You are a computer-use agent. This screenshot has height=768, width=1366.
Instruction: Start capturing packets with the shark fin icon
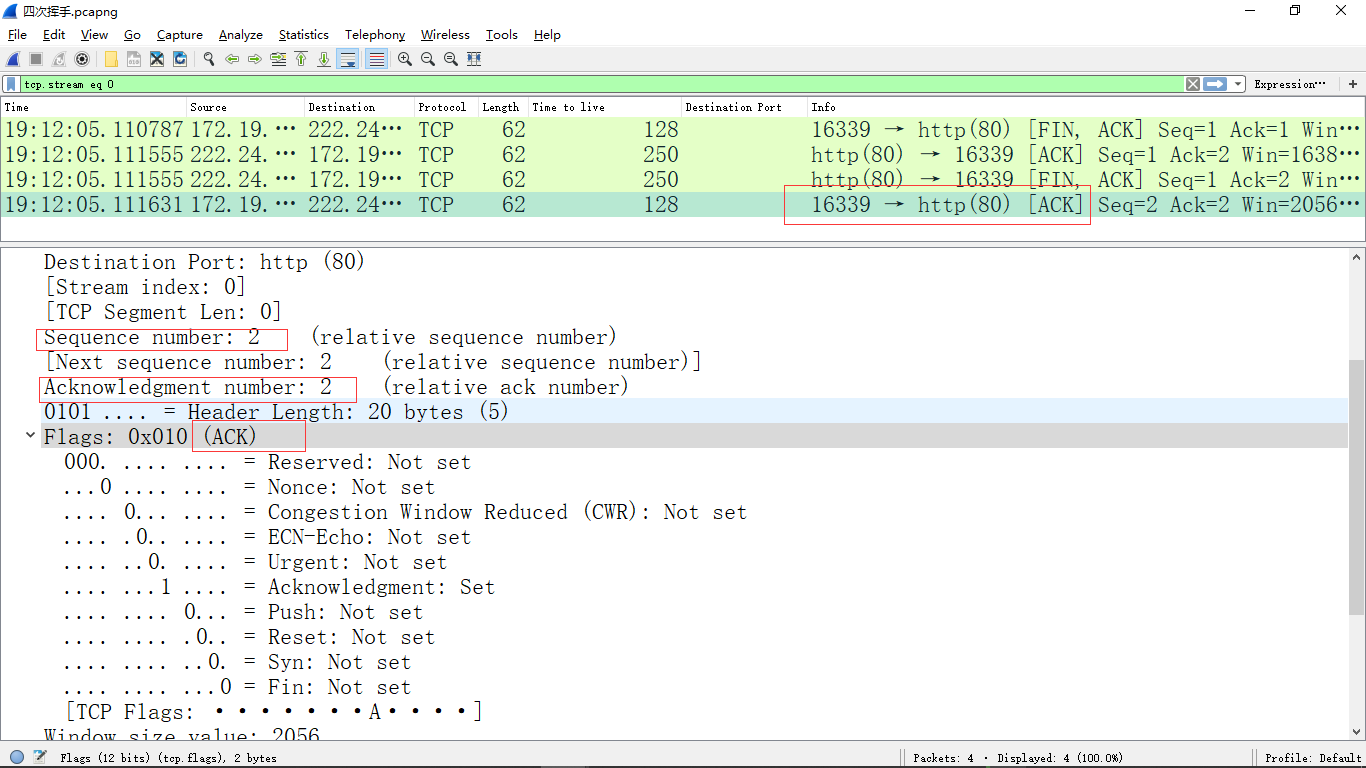tap(14, 59)
